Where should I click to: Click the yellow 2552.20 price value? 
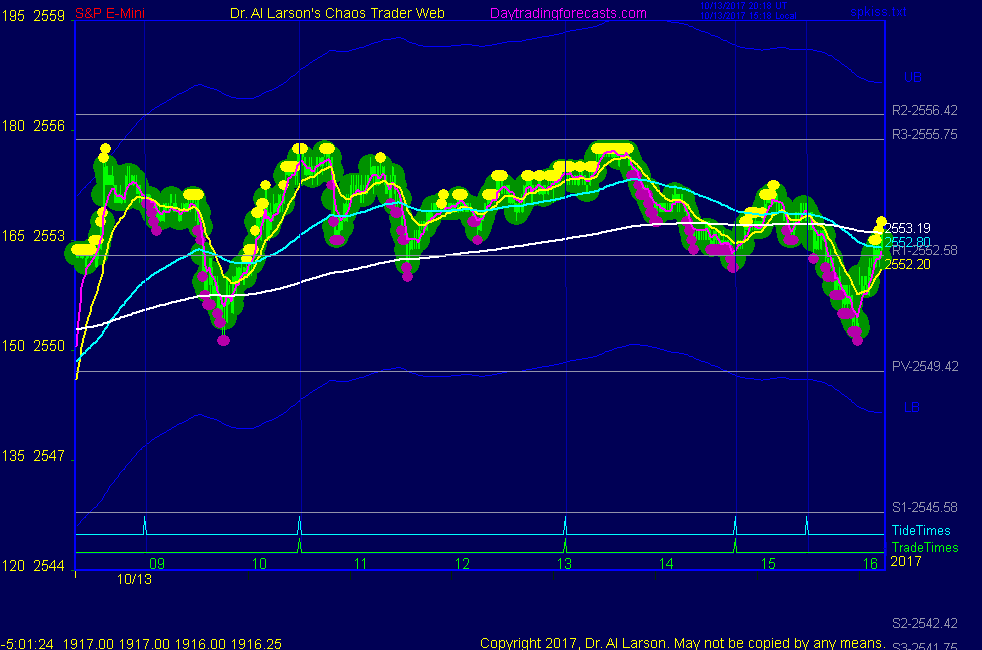(907, 264)
